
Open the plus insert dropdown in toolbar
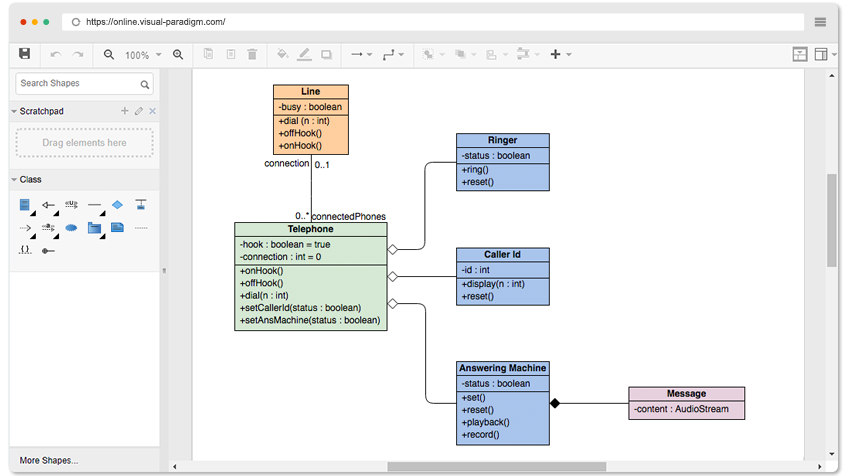click(x=561, y=54)
